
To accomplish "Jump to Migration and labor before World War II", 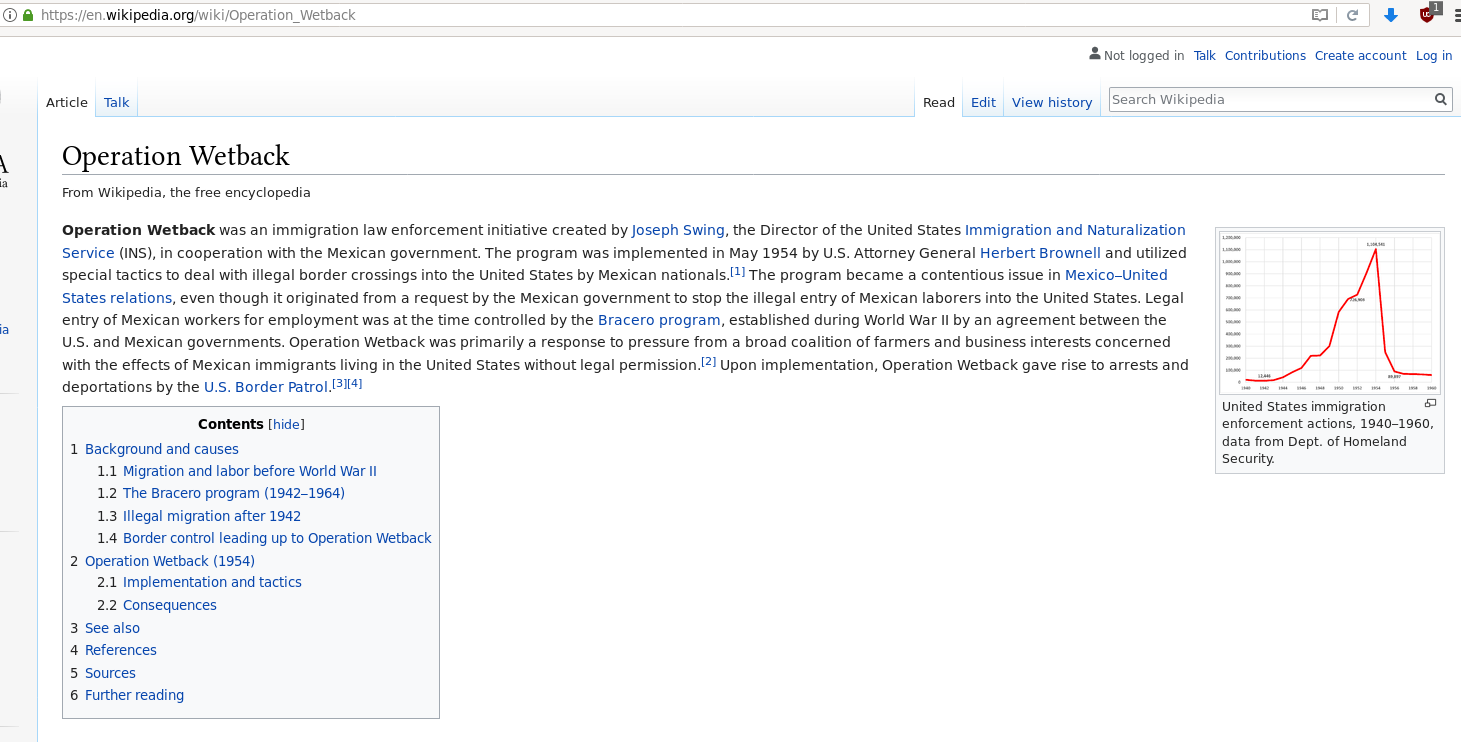I will (x=250, y=471).
